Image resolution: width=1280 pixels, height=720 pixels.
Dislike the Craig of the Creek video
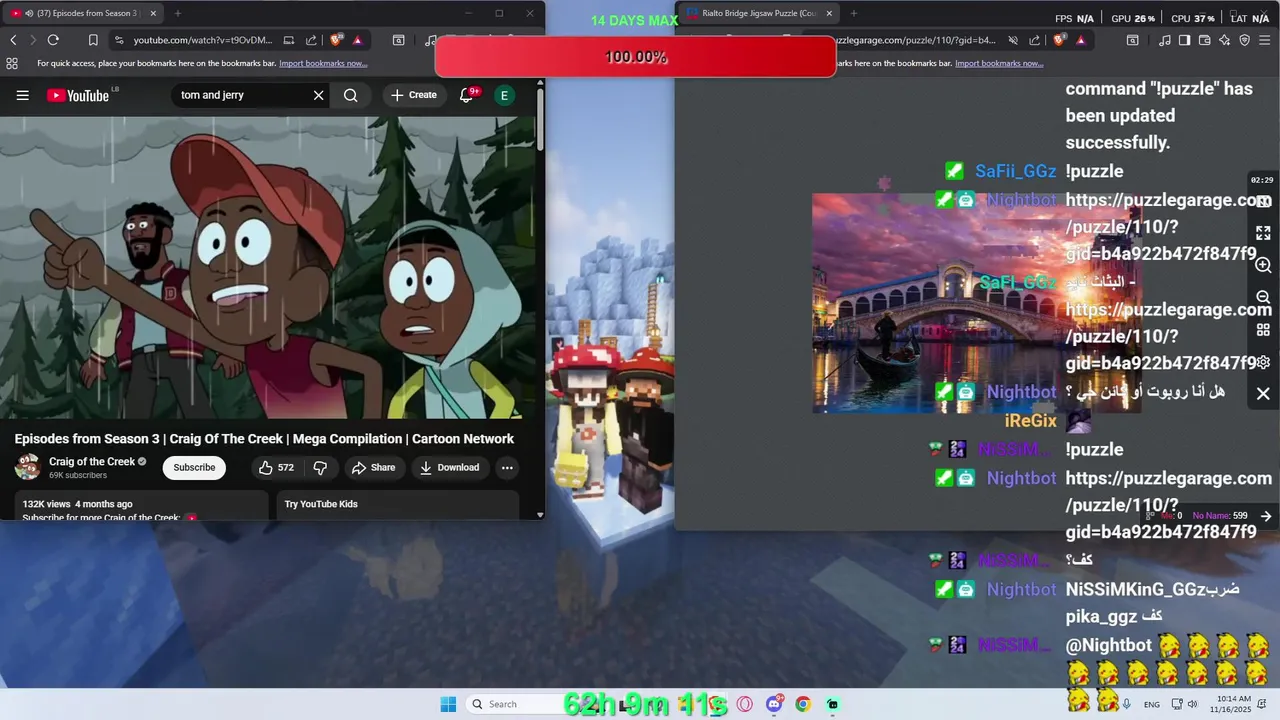pyautogui.click(x=320, y=467)
